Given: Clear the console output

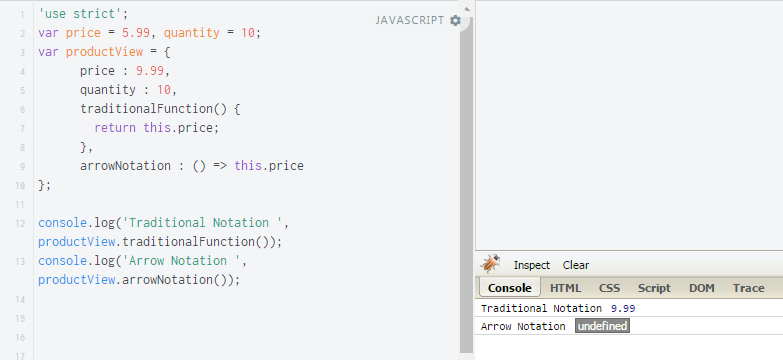Looking at the screenshot, I should coord(576,265).
